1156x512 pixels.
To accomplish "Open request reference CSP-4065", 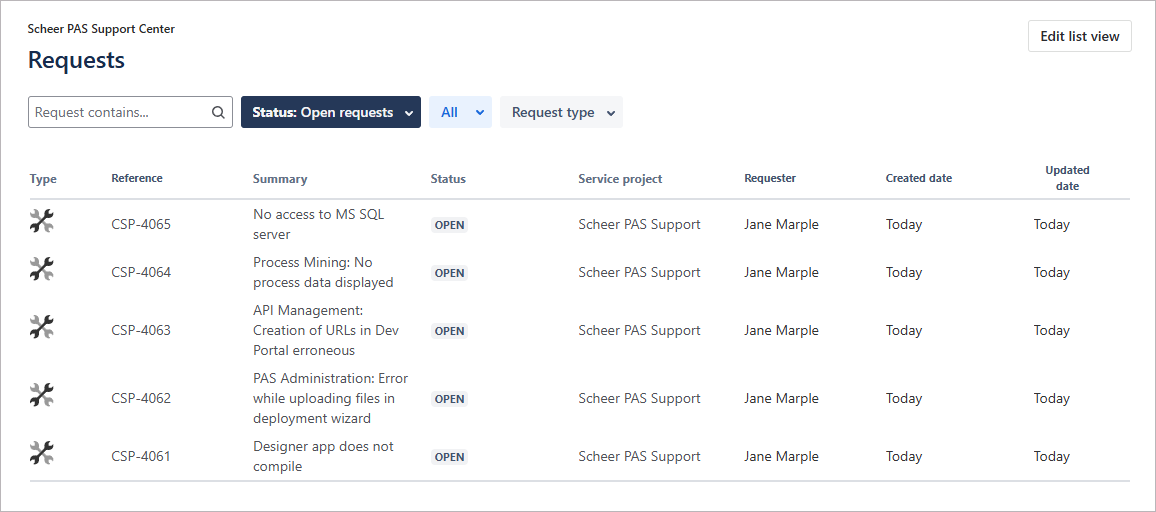I will click(141, 225).
